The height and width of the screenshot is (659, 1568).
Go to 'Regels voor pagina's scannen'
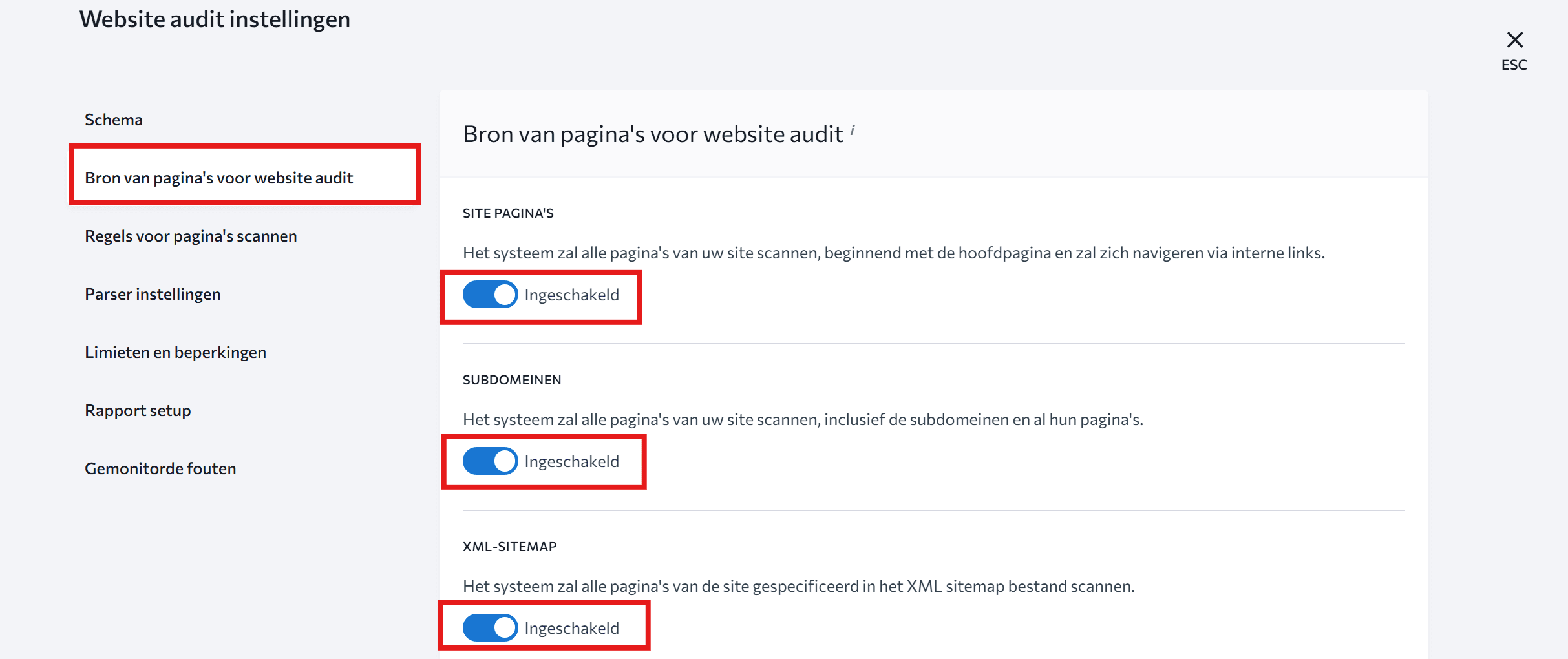coord(191,236)
